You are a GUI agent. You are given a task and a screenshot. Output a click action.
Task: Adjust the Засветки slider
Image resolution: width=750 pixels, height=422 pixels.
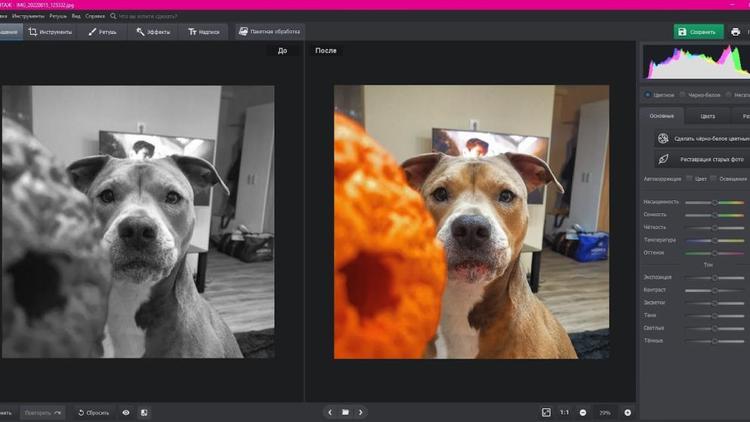pyautogui.click(x=715, y=303)
